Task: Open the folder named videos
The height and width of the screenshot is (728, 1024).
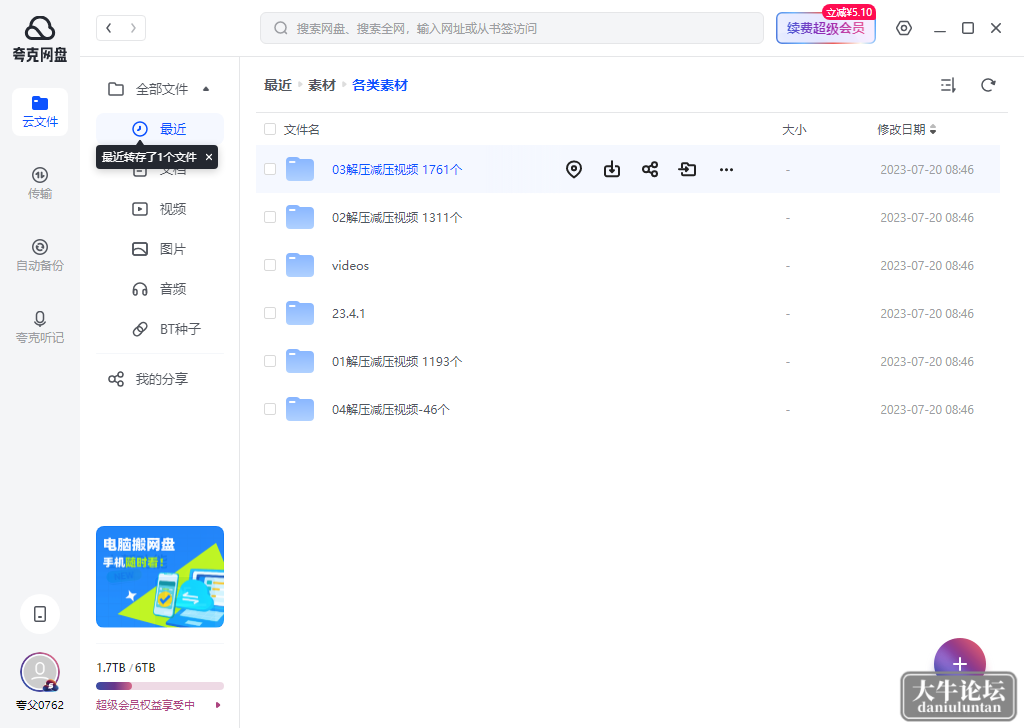Action: pos(350,265)
